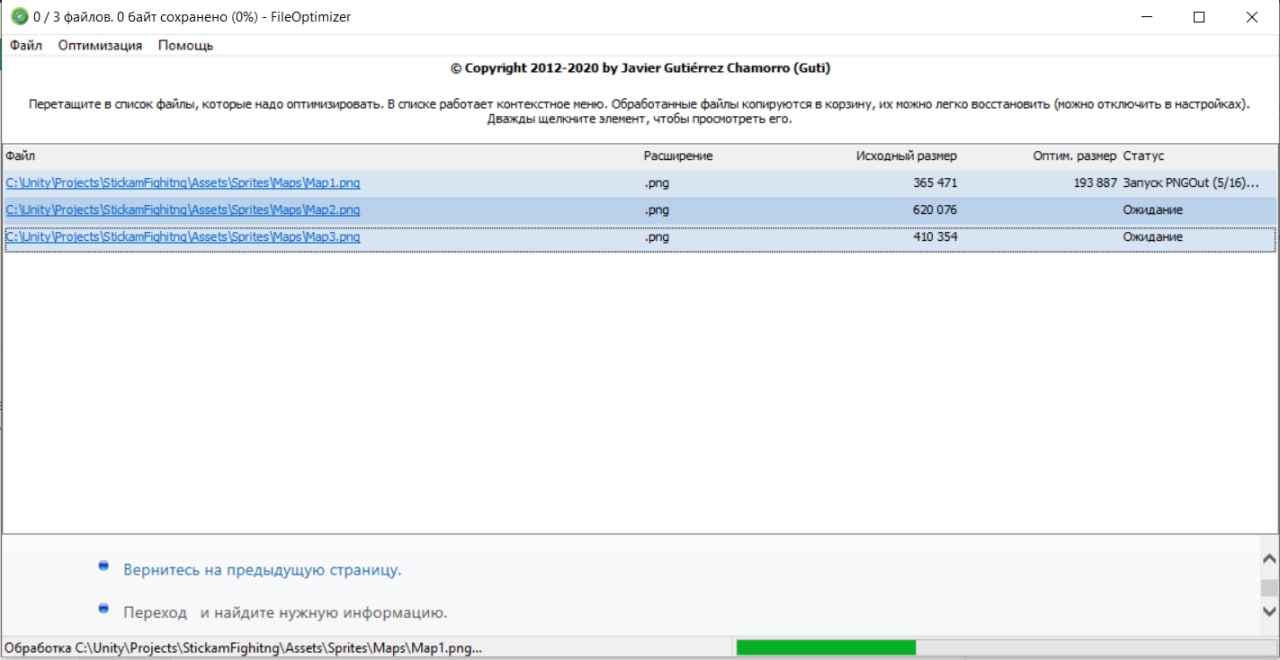Image resolution: width=1280 pixels, height=660 pixels.
Task: Select the original size value 365 471
Action: (935, 183)
